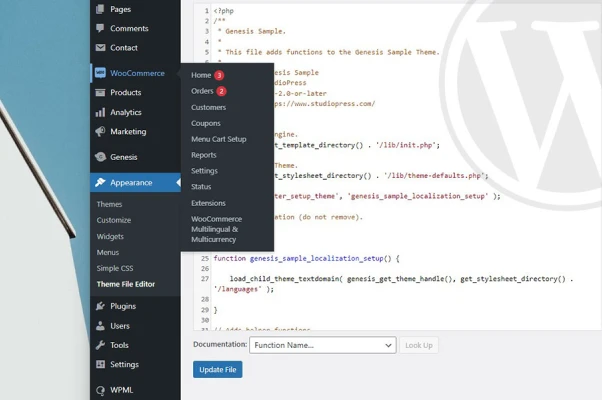
Task: Click the Analytics bar chart icon
Action: click(100, 112)
